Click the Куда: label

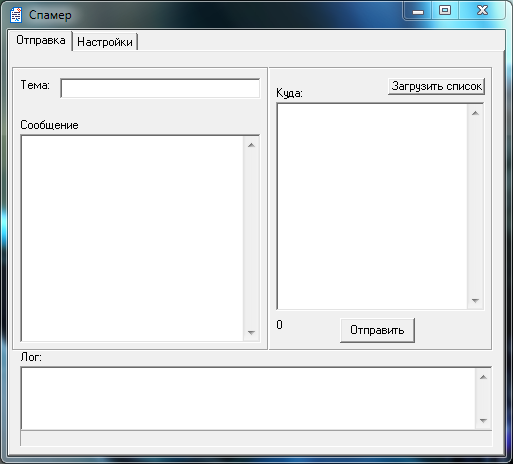(x=289, y=93)
